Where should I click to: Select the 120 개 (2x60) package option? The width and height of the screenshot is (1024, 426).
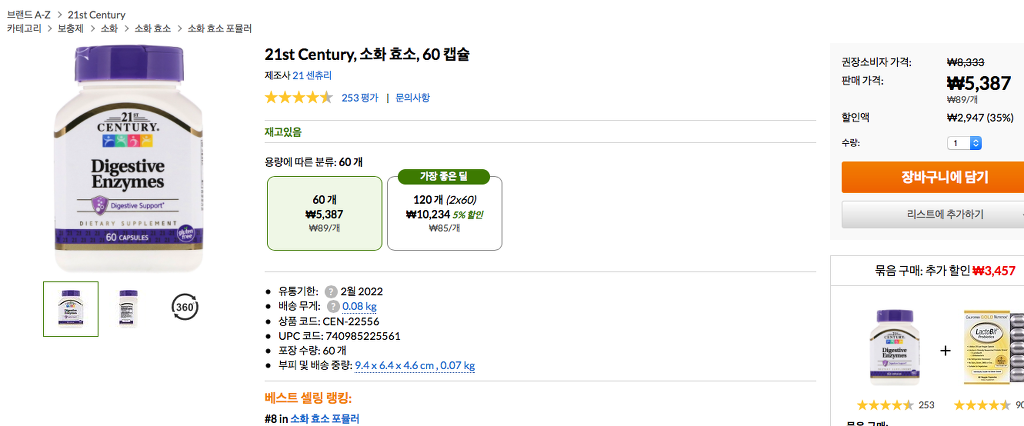[444, 213]
